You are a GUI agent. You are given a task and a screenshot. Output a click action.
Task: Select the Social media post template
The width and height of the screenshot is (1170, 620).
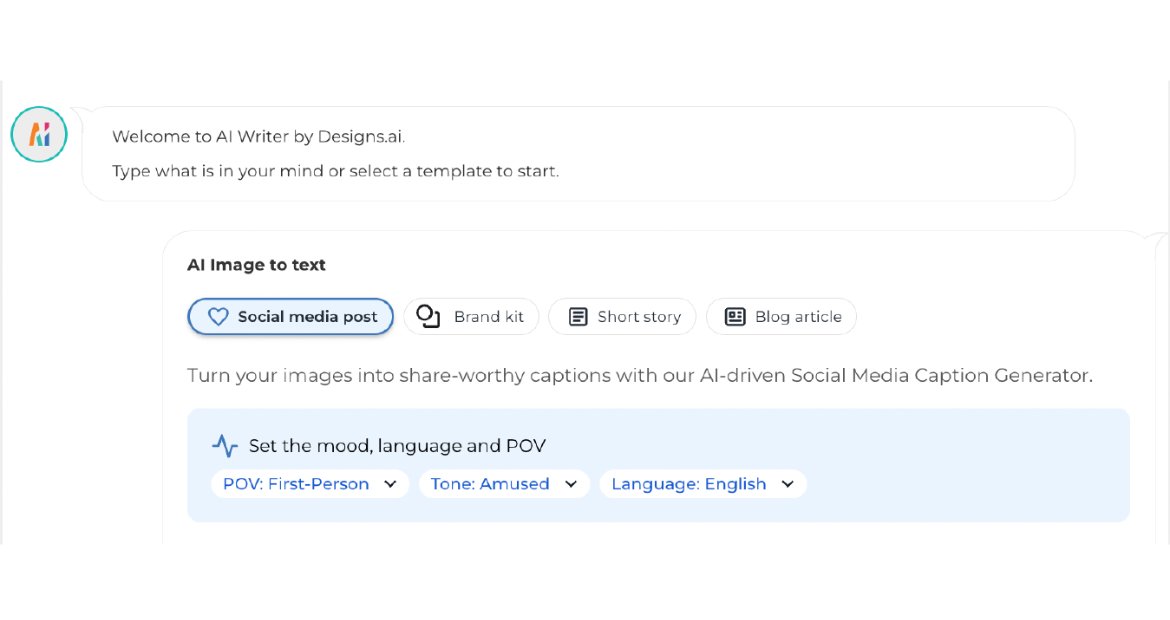290,316
